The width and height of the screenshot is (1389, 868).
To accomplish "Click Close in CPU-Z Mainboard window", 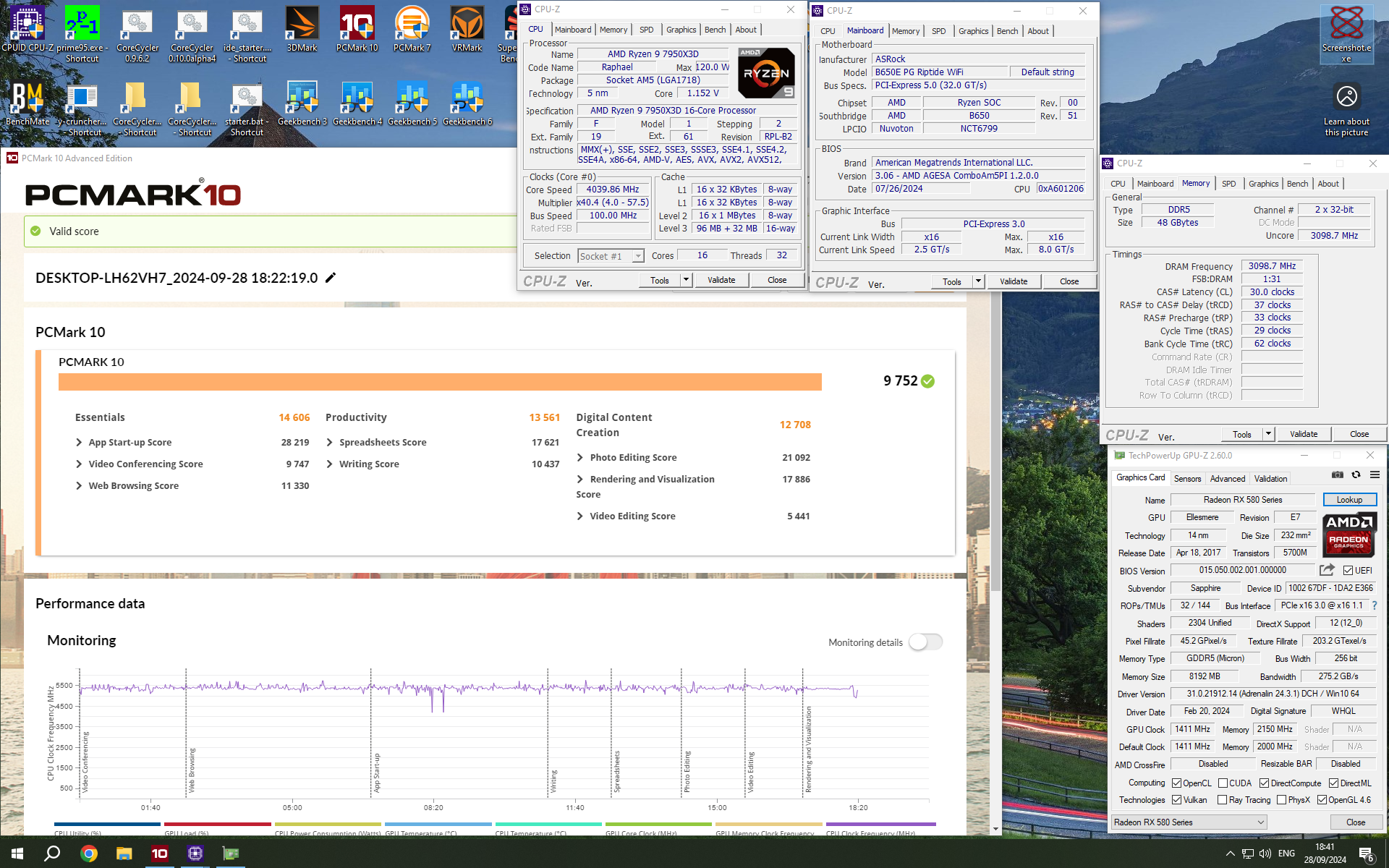I will pyautogui.click(x=1069, y=281).
